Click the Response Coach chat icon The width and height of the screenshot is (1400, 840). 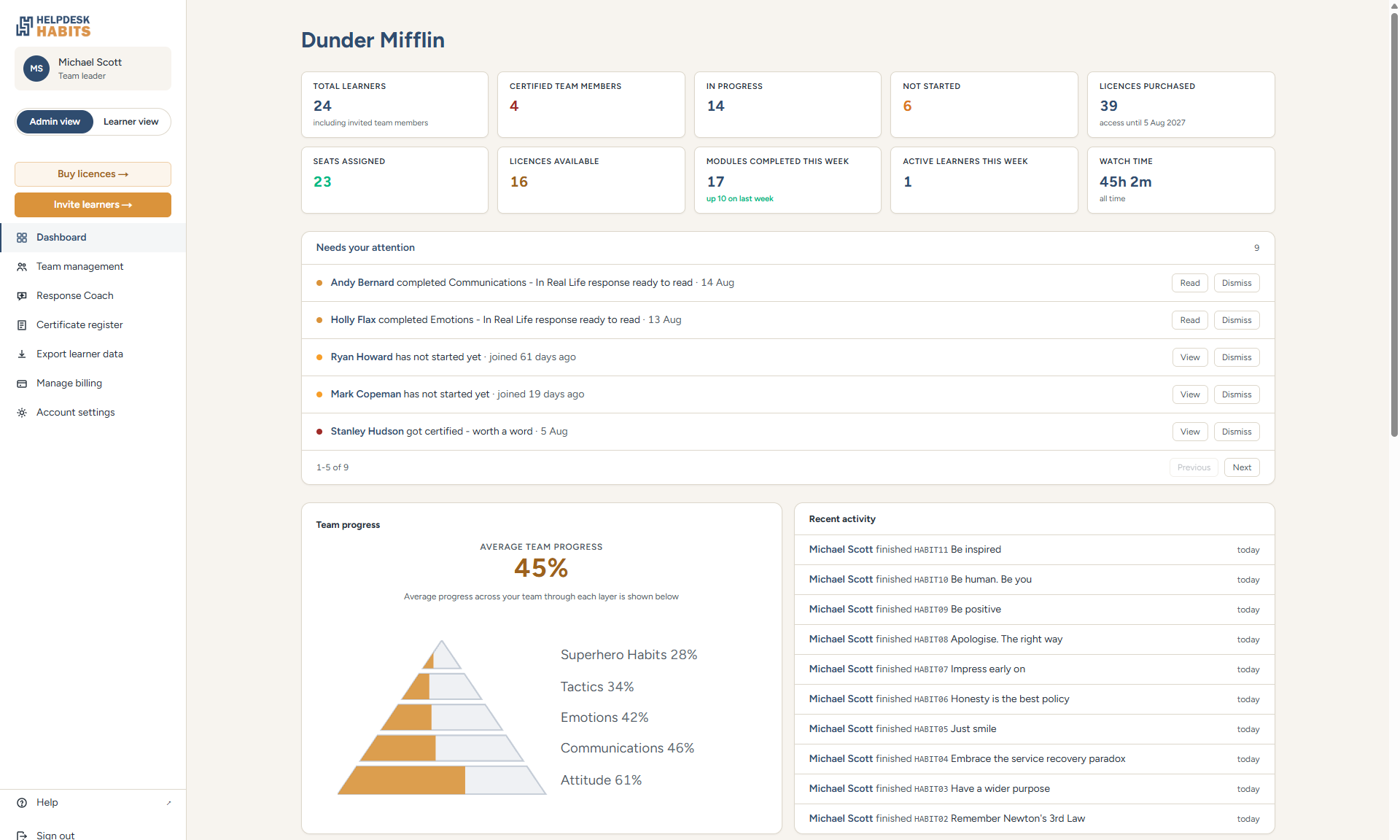pos(22,296)
